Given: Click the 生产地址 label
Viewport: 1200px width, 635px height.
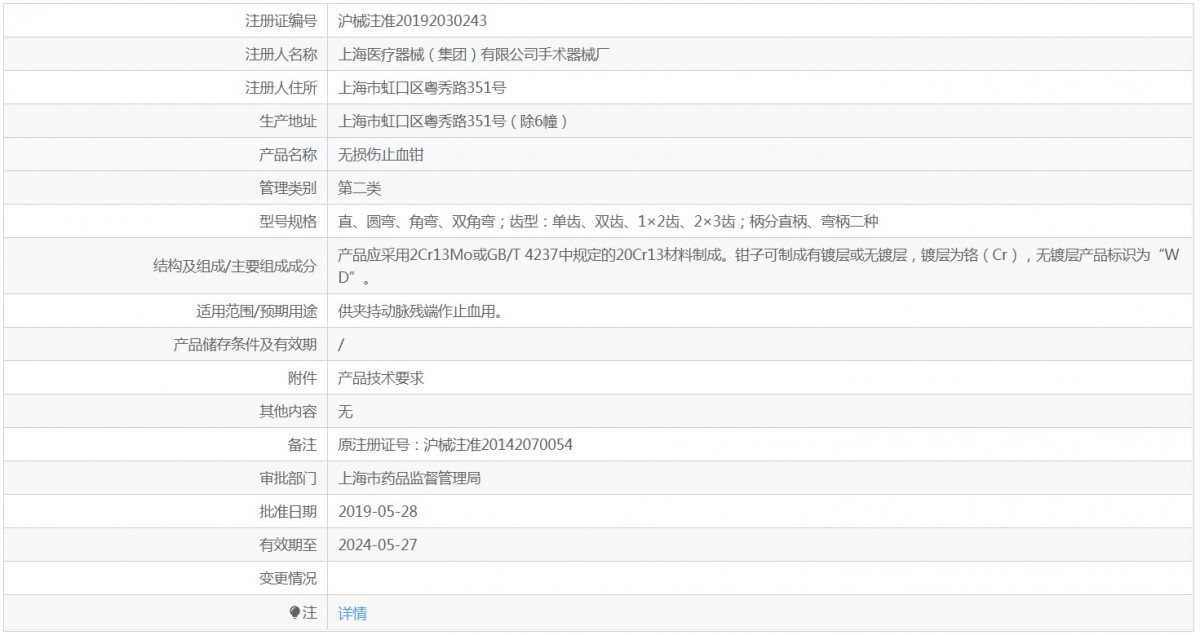Looking at the screenshot, I should [x=288, y=122].
